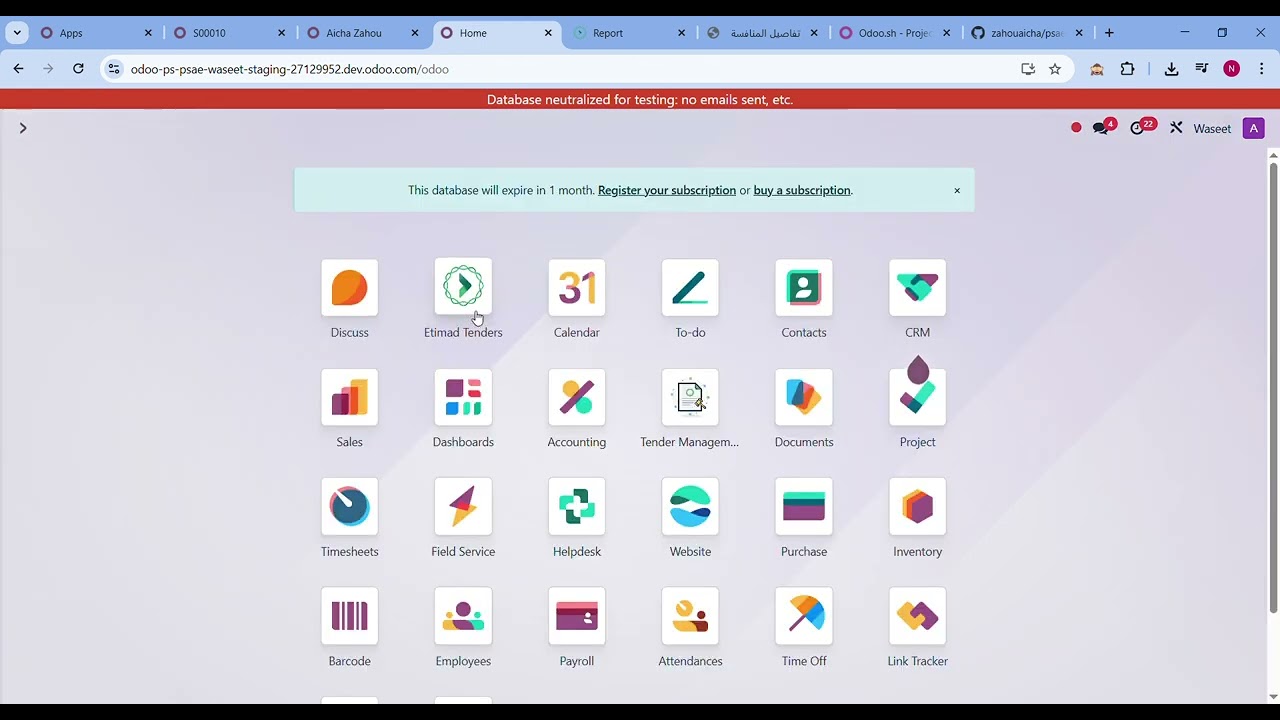
Task: Open the Employees app
Action: pos(463,616)
